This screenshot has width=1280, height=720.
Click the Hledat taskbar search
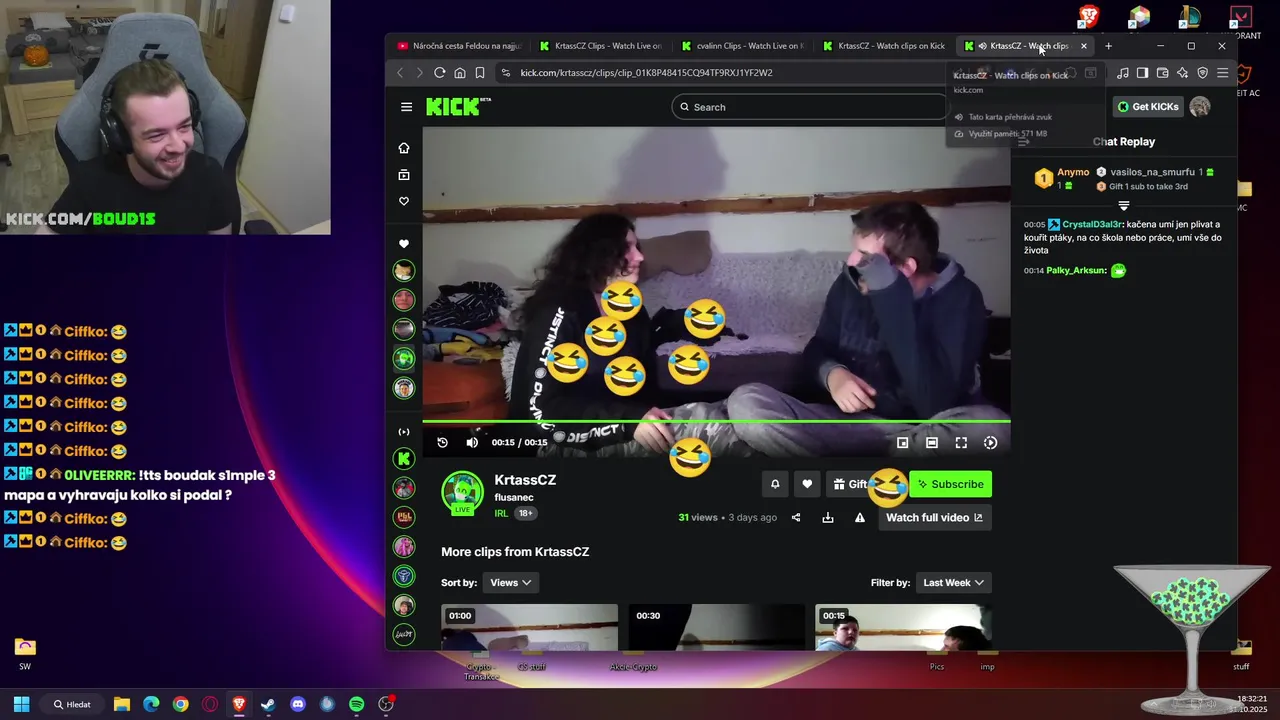(x=72, y=704)
